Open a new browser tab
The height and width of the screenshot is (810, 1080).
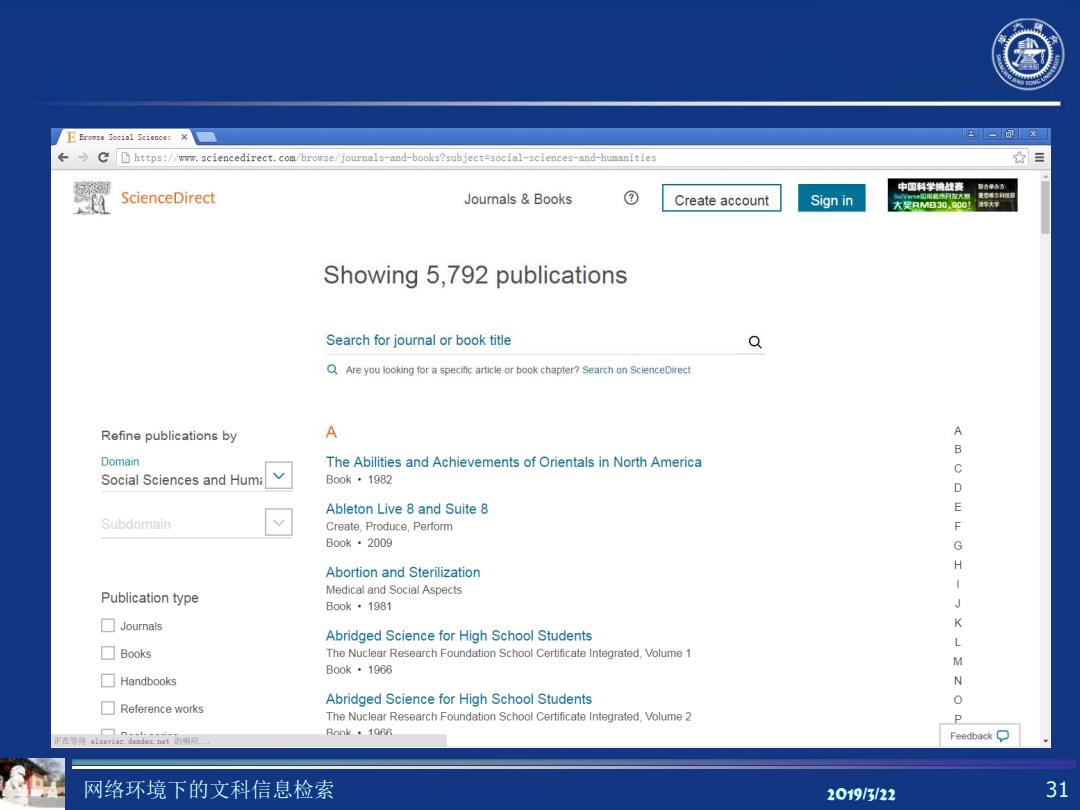[207, 137]
